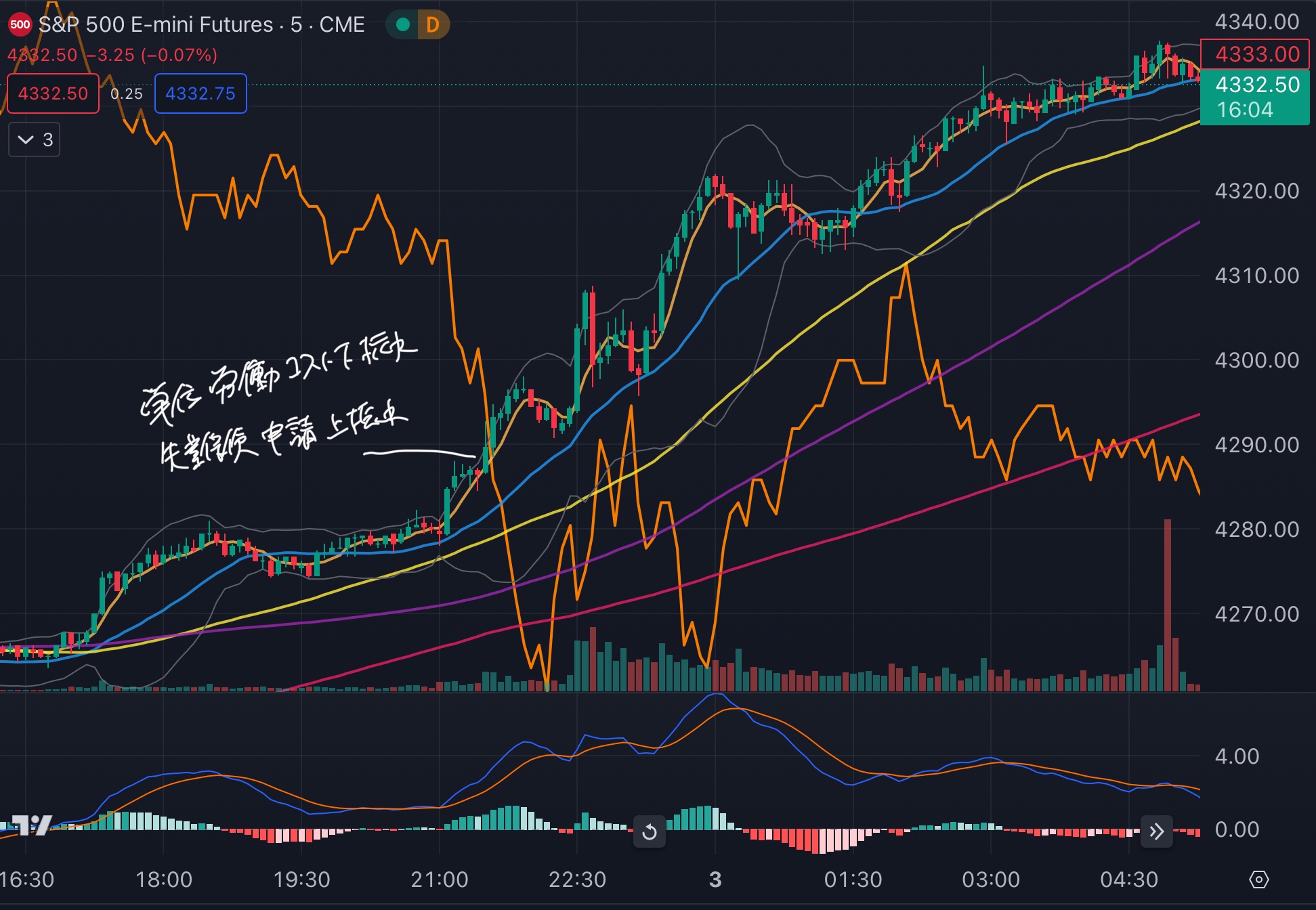The image size is (1316, 910).
Task: Click the scroll to latest bar arrows
Action: tap(1157, 831)
